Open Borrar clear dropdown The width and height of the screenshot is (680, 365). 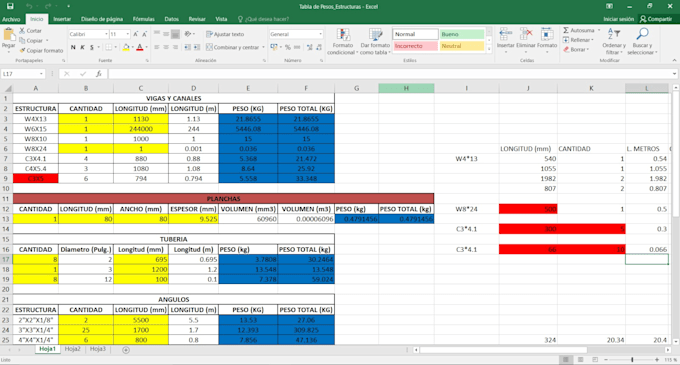coord(576,49)
